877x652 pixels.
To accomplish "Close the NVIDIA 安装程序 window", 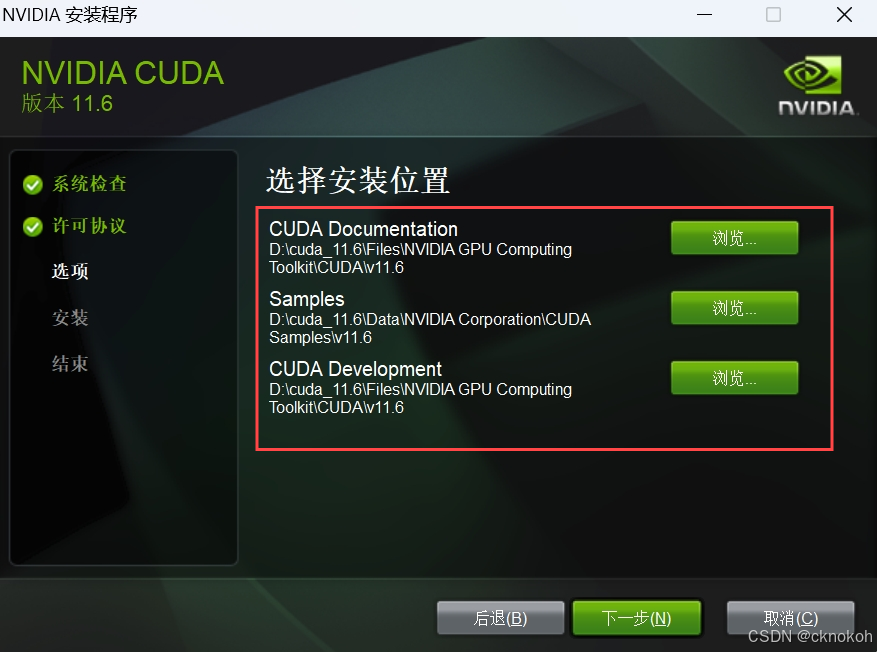I will [845, 15].
